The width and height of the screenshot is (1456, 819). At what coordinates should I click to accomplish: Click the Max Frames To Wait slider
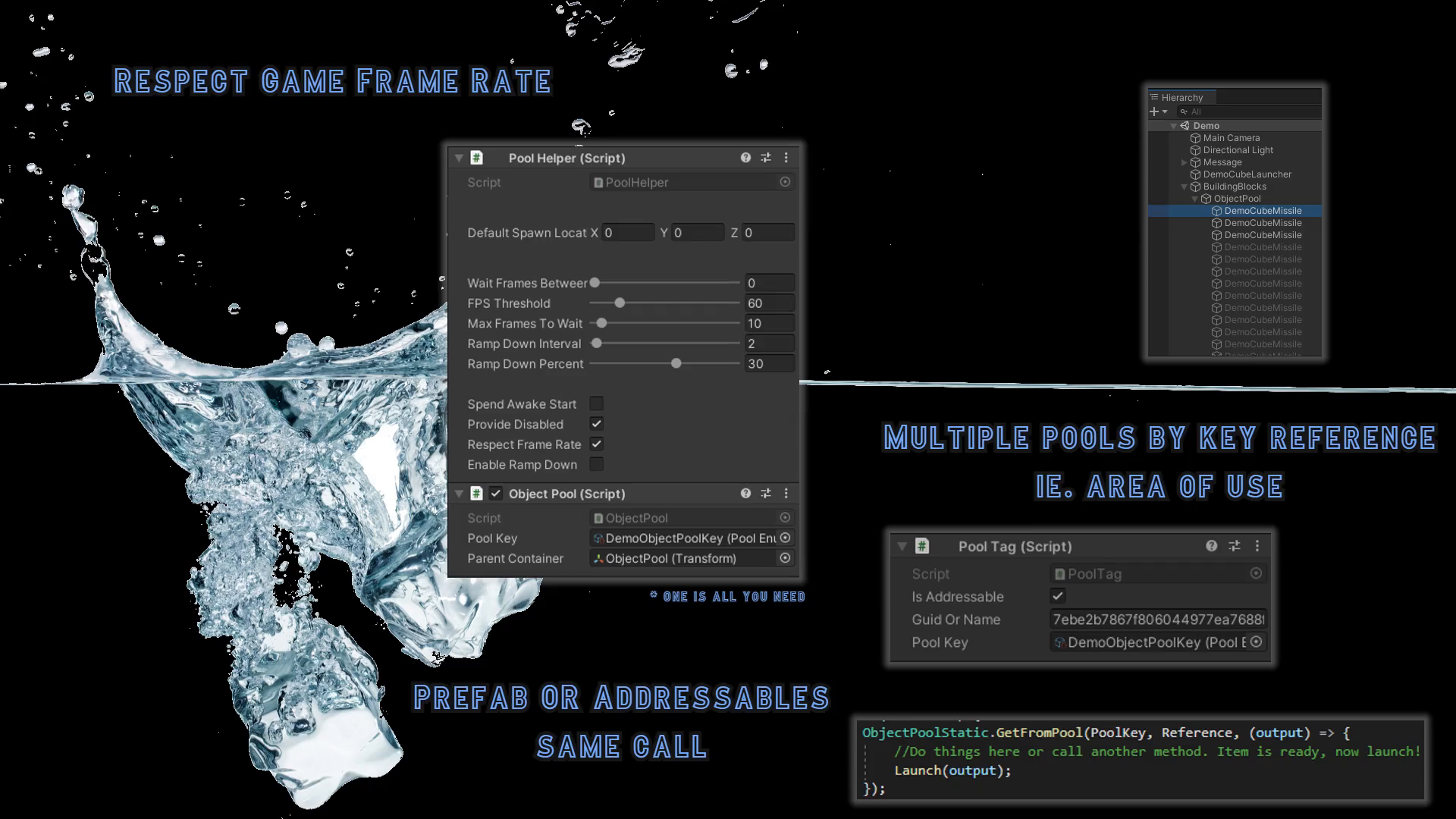point(664,323)
